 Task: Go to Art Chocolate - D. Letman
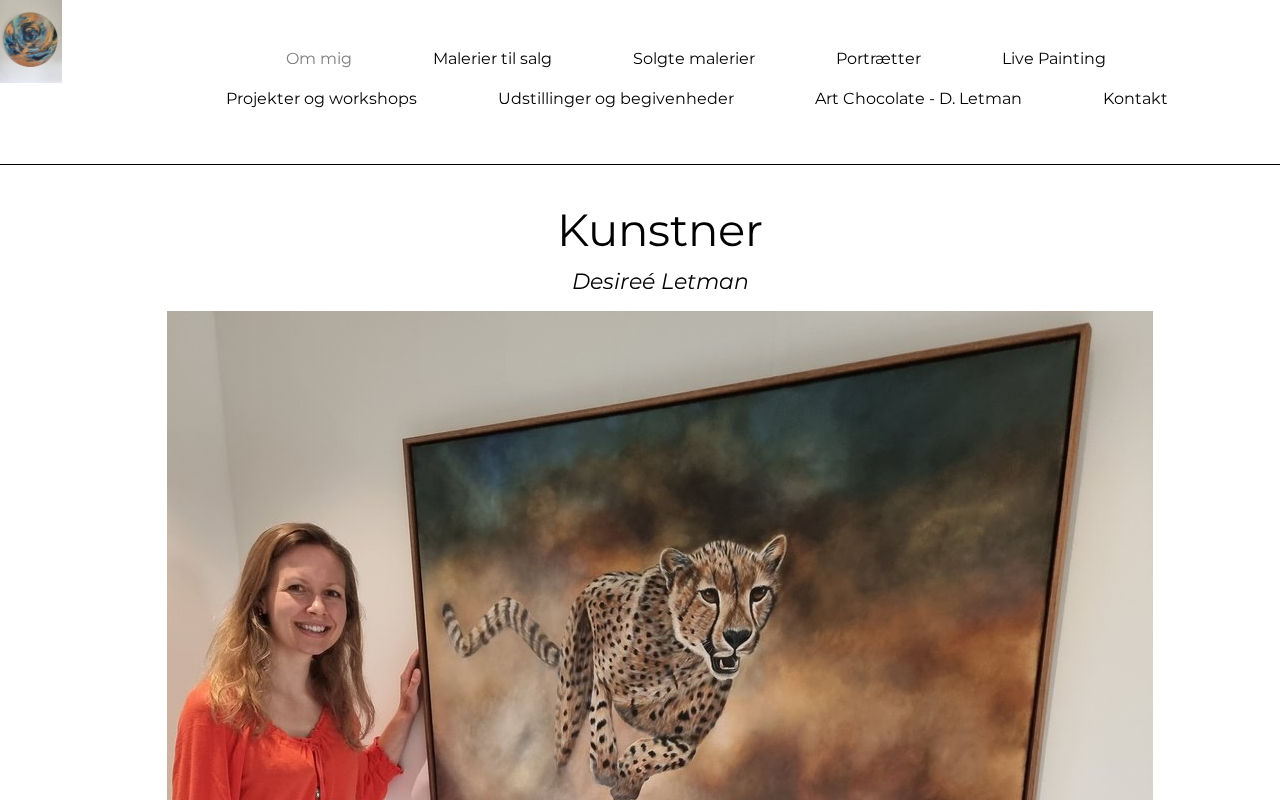coord(918,99)
